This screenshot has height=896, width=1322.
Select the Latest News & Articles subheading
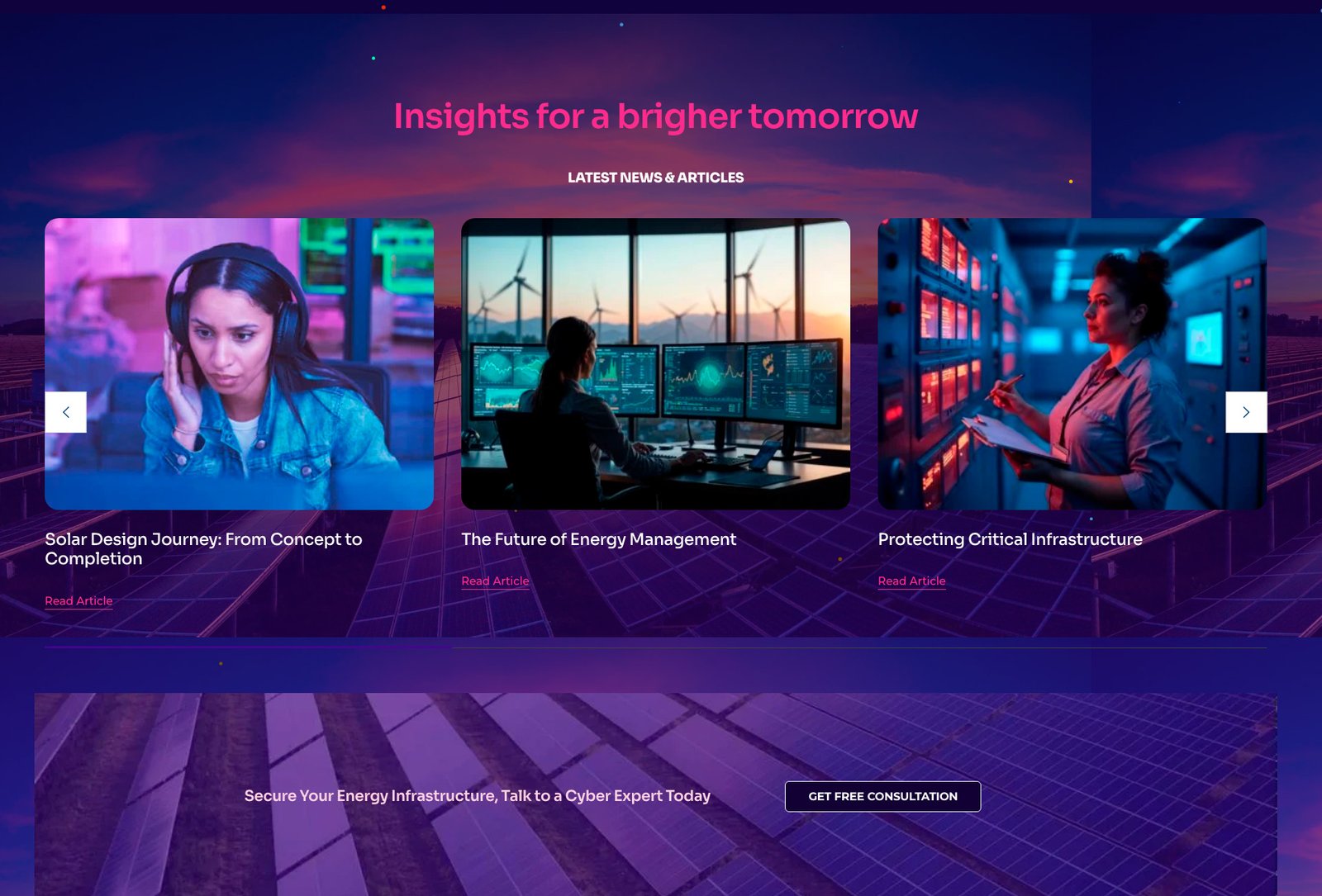point(655,178)
